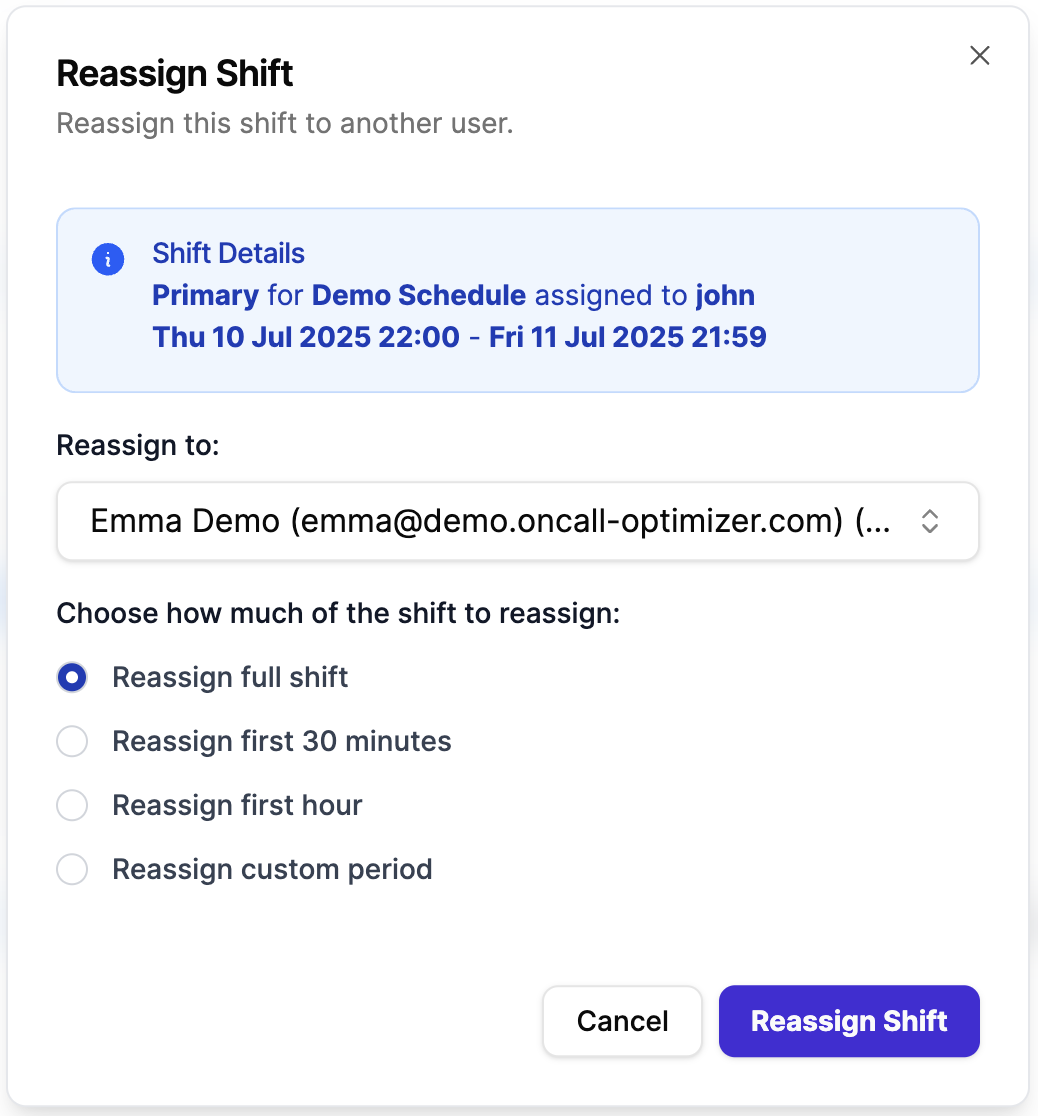The image size is (1038, 1116).
Task: Click the blue info icon beside Shift Details
Action: (108, 260)
